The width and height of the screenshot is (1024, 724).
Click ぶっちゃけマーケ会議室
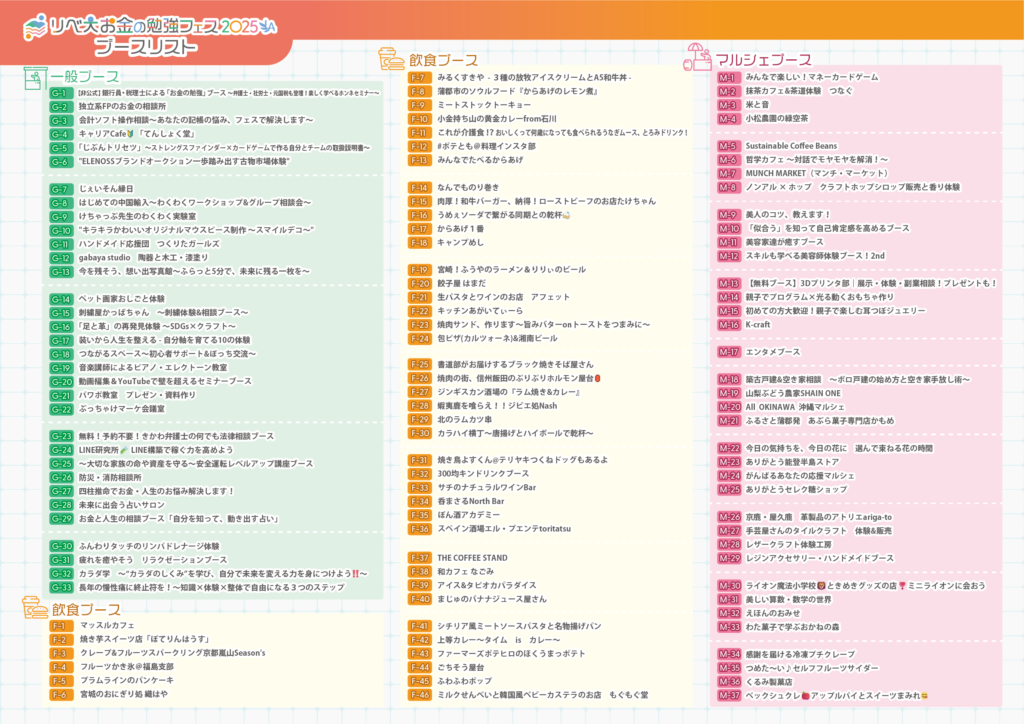click(108, 409)
